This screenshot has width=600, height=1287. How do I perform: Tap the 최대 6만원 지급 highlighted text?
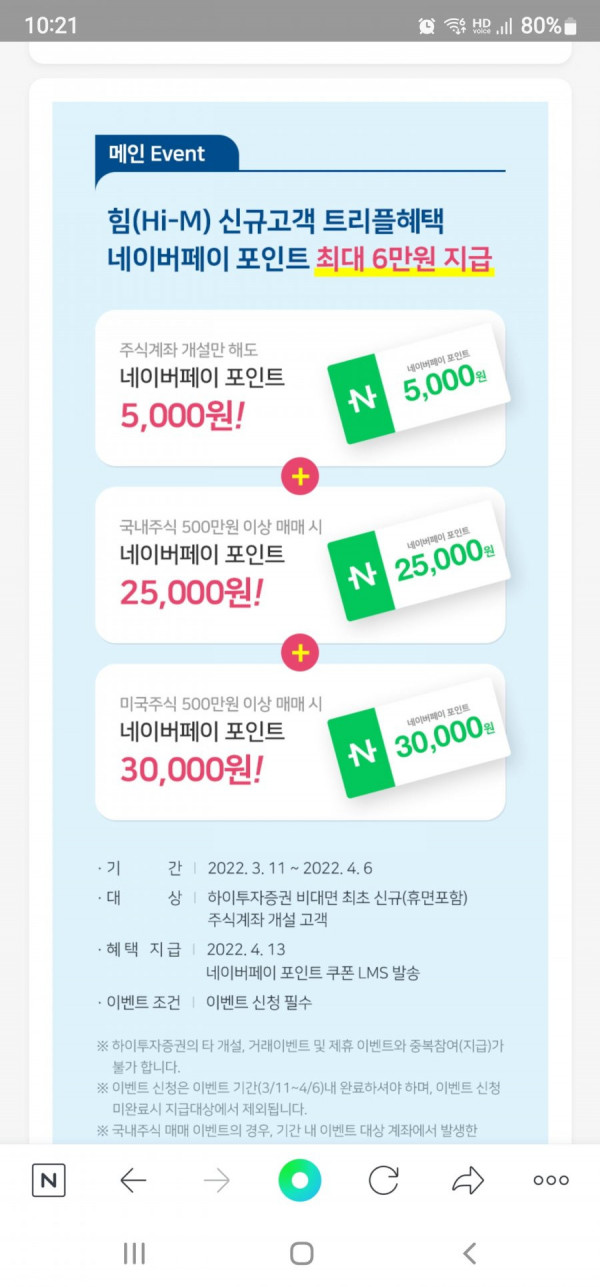point(404,259)
